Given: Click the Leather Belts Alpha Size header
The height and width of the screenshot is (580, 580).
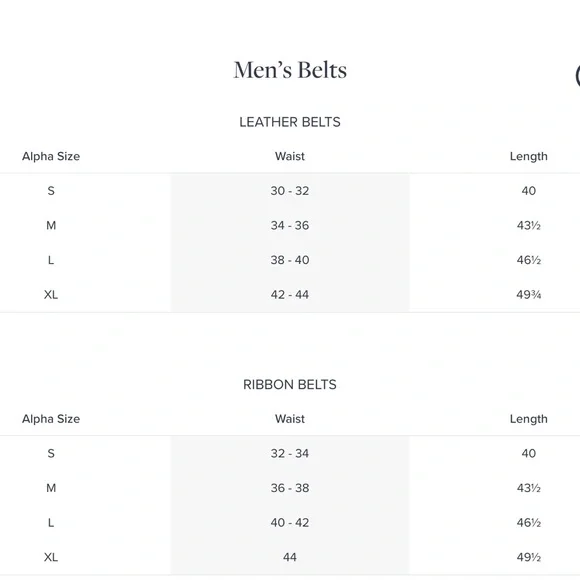Looking at the screenshot, I should (51, 156).
